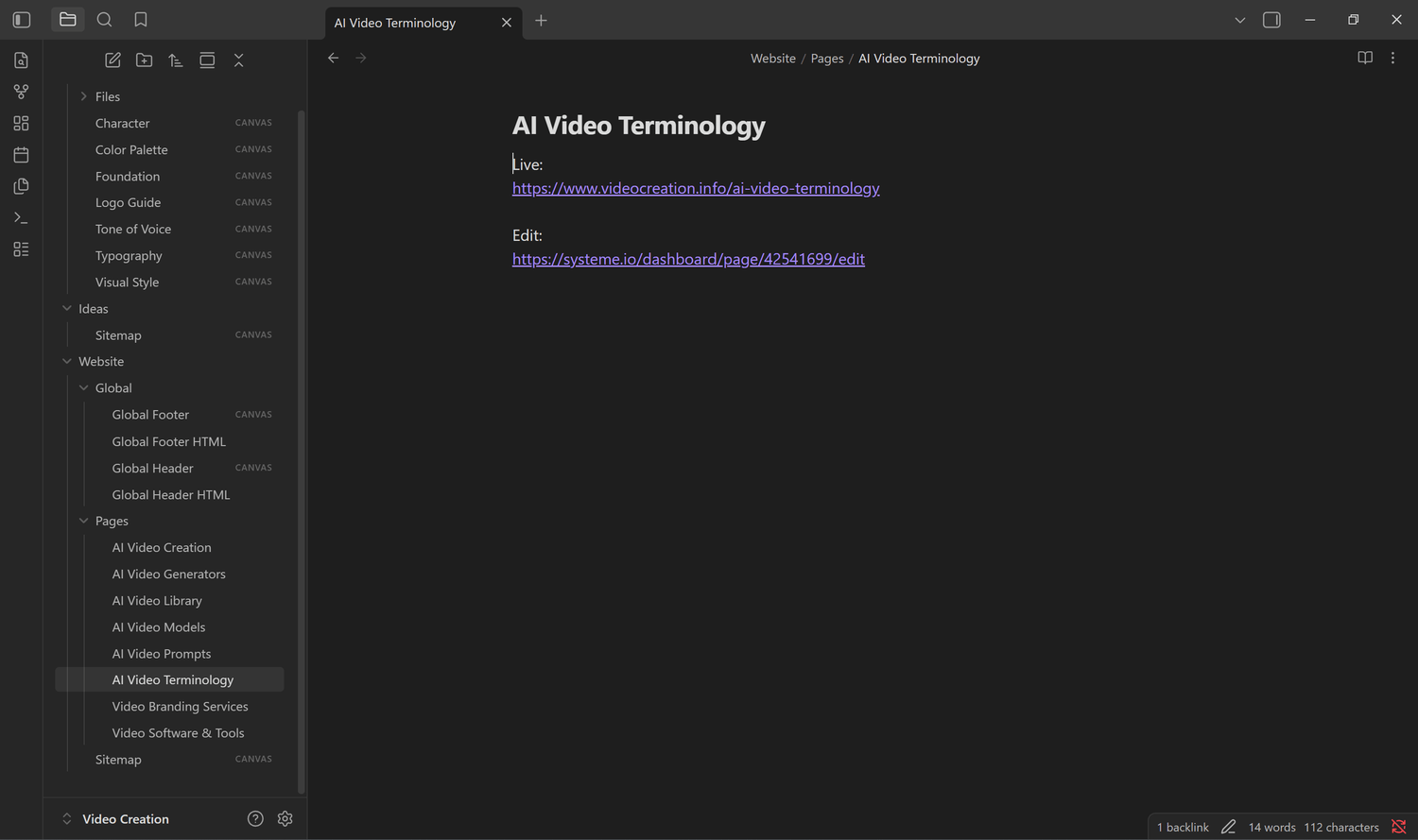Viewport: 1418px width, 840px height.
Task: Open the command palette terminal icon
Action: click(x=21, y=217)
